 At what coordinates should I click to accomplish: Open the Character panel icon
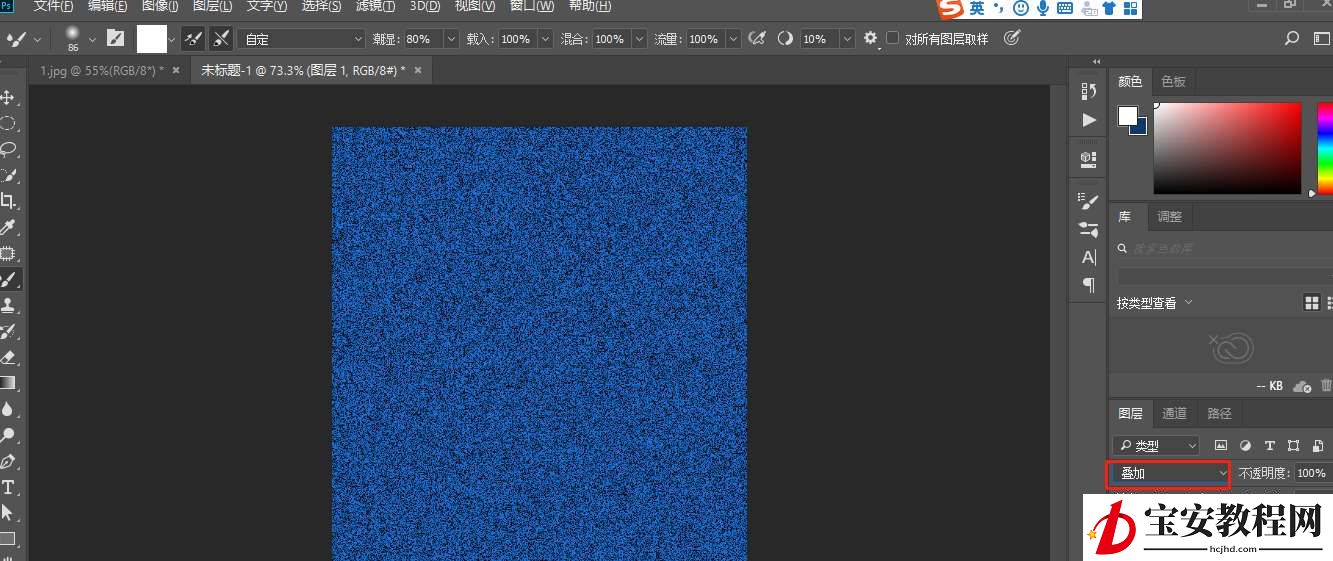[1089, 257]
